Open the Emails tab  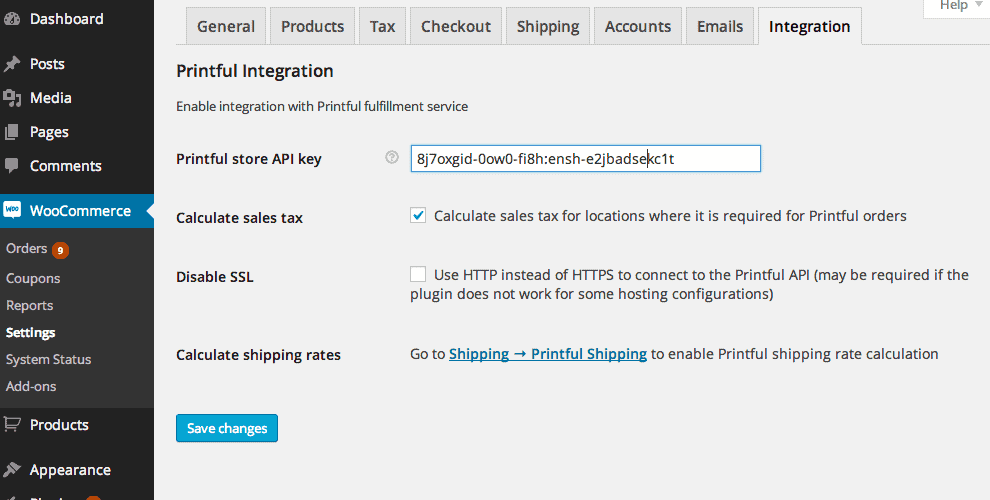(720, 27)
